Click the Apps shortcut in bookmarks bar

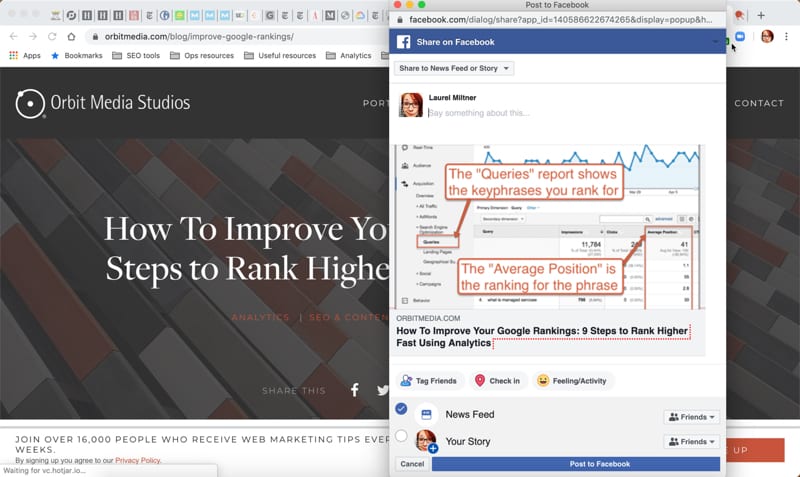coord(24,55)
